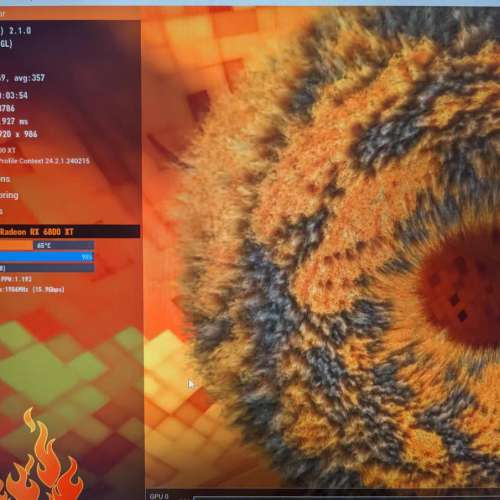Click the Profile Context 24.2.1.240215 line
This screenshot has height=500, width=500.
pyautogui.click(x=45, y=161)
